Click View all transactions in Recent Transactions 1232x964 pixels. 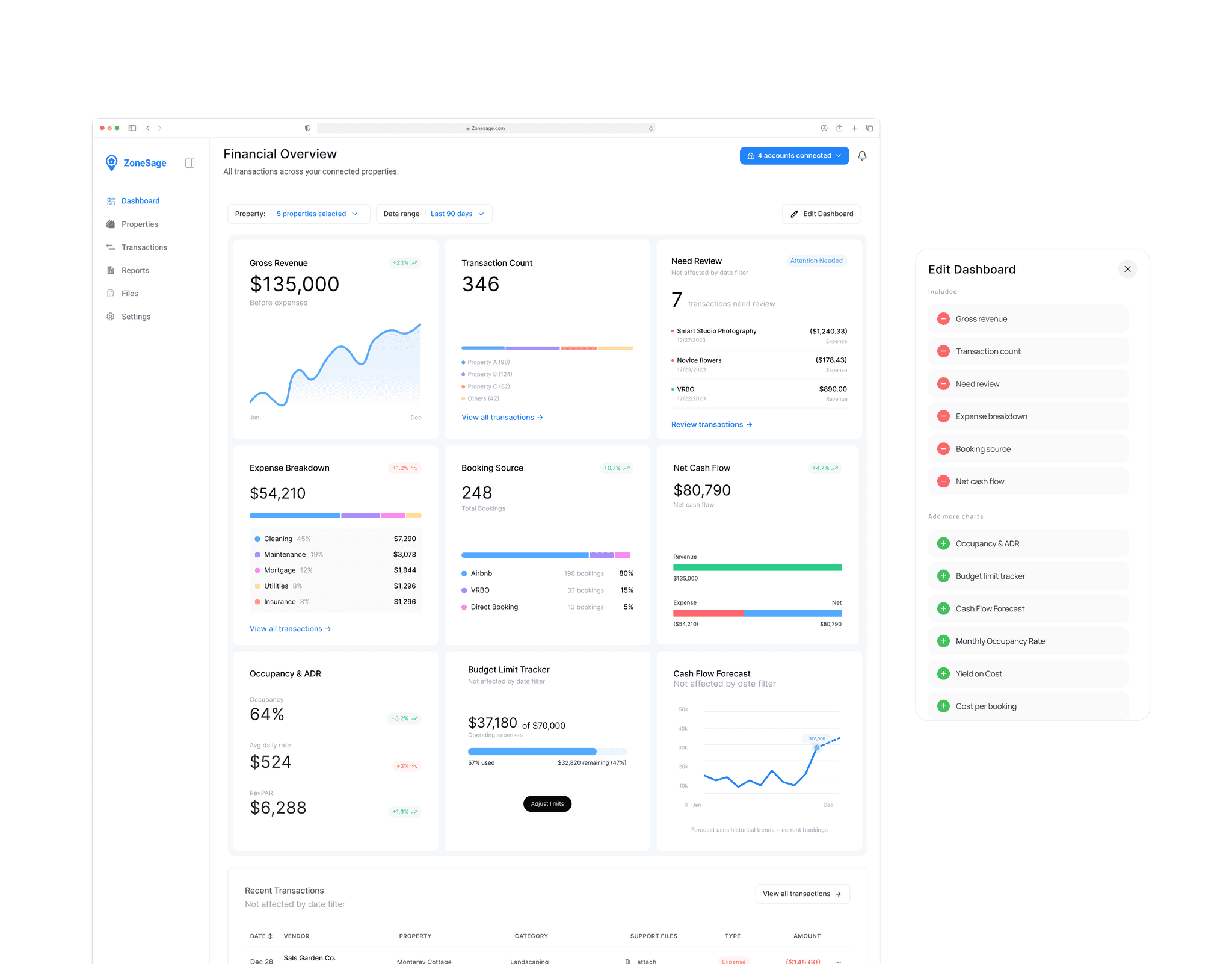pyautogui.click(x=802, y=894)
